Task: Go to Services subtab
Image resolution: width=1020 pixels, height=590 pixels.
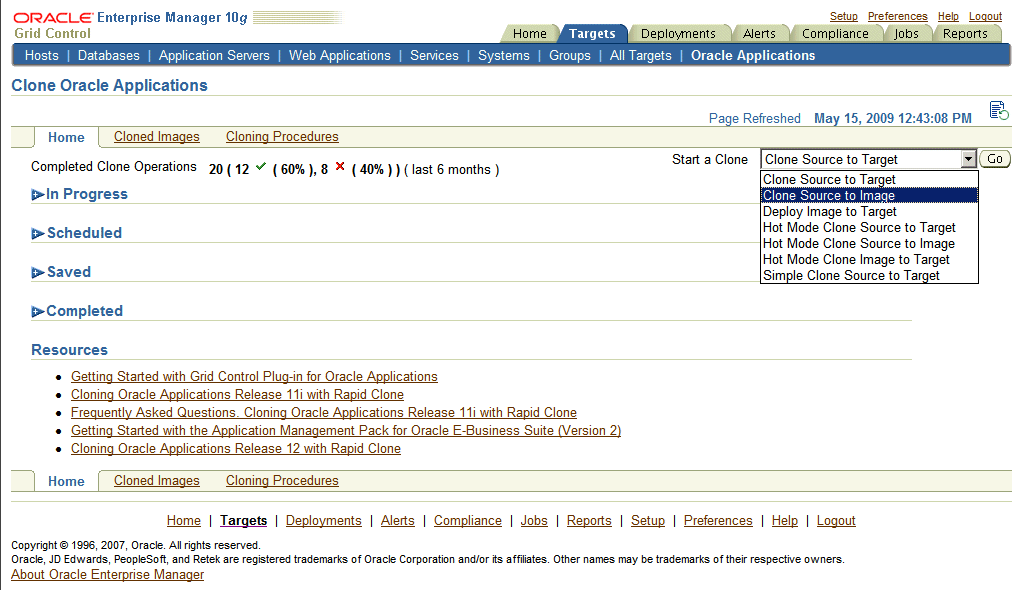Action: click(434, 56)
